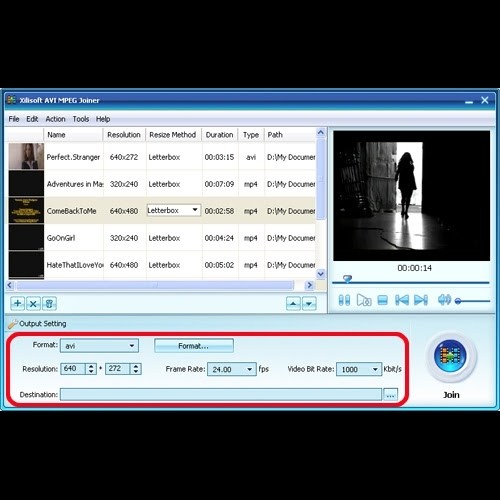Stop the preview playback
The height and width of the screenshot is (500, 500).
[x=383, y=300]
